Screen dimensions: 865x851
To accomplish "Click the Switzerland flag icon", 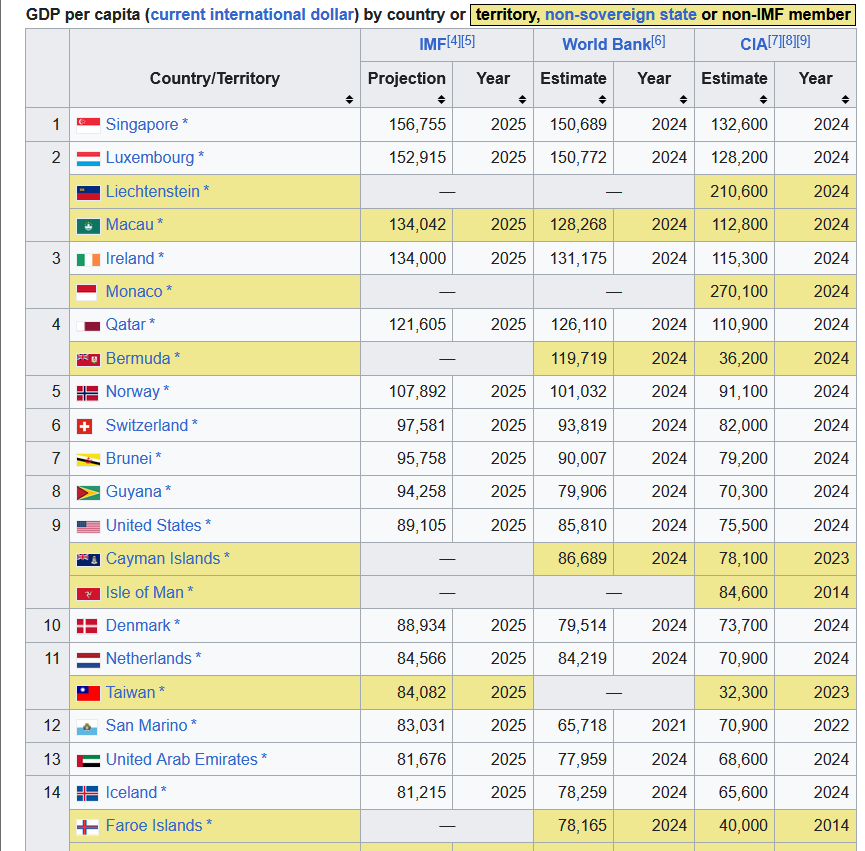I will coord(84,426).
